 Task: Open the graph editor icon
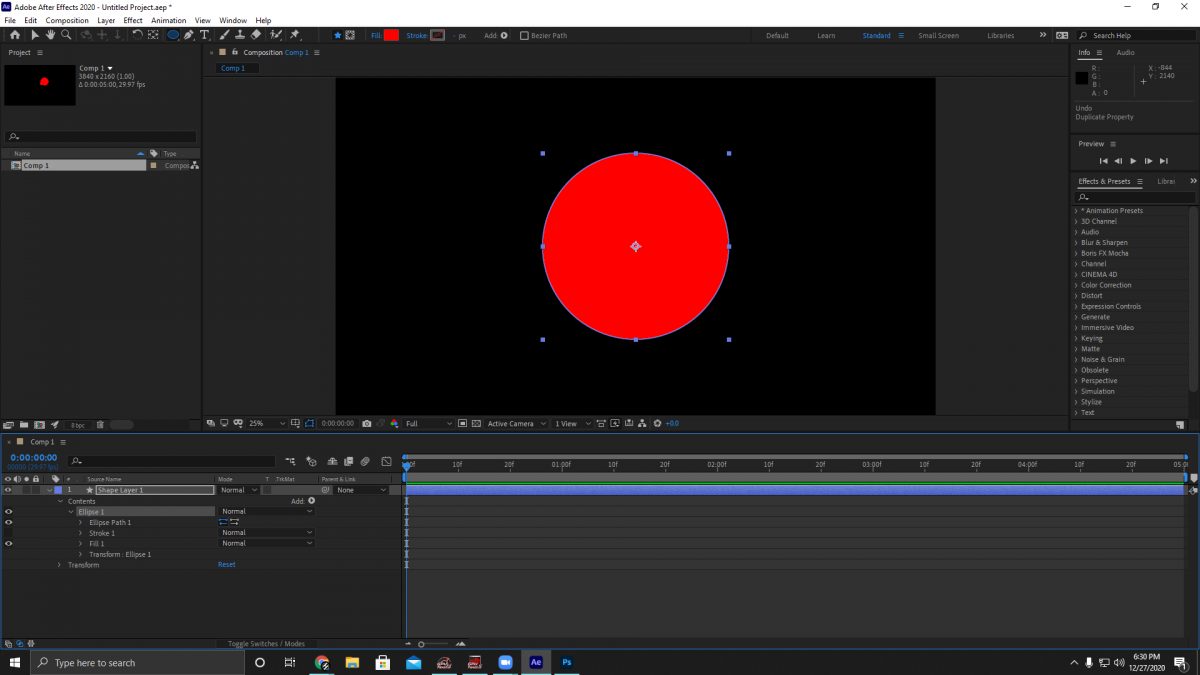[x=387, y=461]
